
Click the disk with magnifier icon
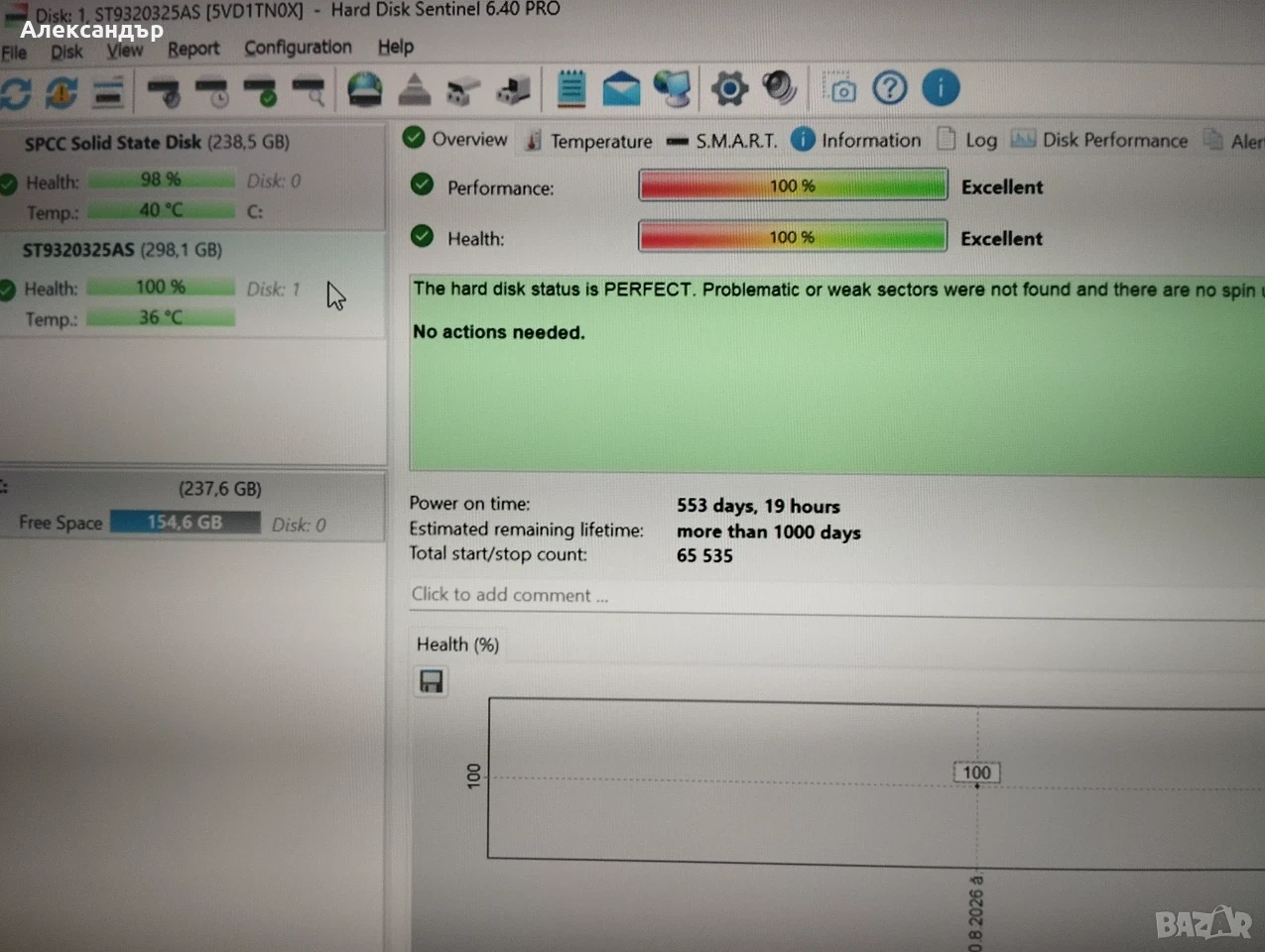pos(309,92)
